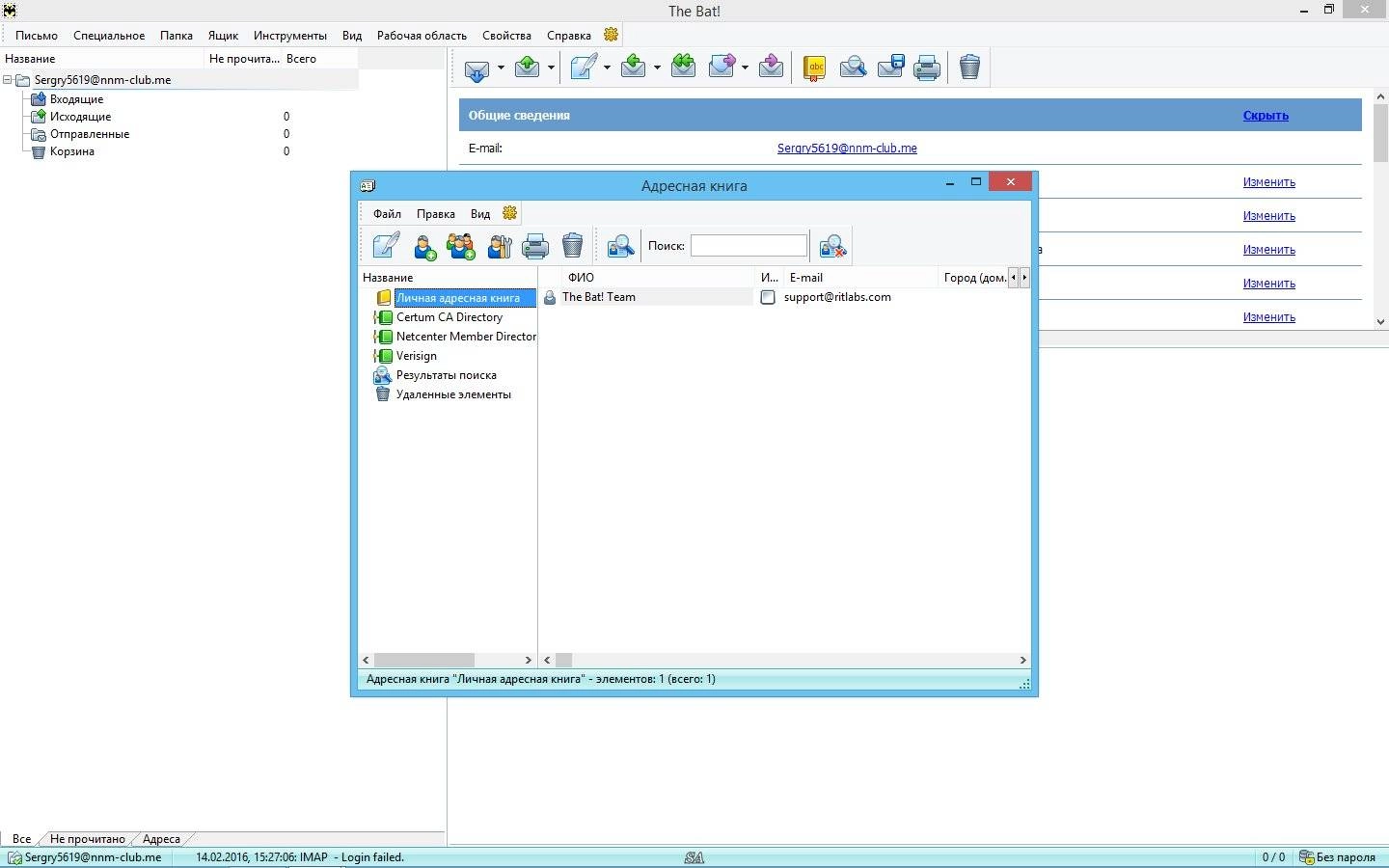Open the Рабочая область menu
The height and width of the screenshot is (868, 1389).
click(422, 36)
